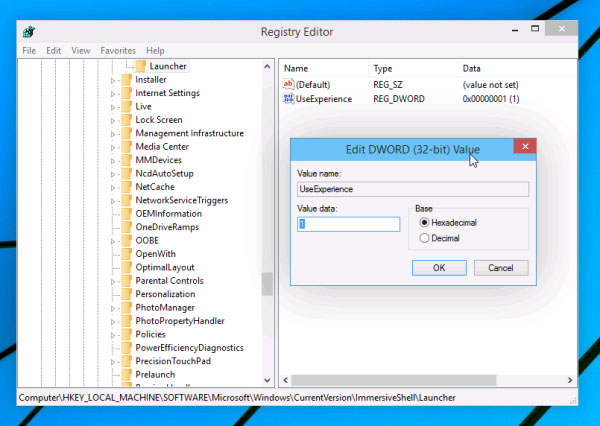This screenshot has width=600, height=426.
Task: Click the tree pane vertical scrollbar thumb
Action: point(267,284)
